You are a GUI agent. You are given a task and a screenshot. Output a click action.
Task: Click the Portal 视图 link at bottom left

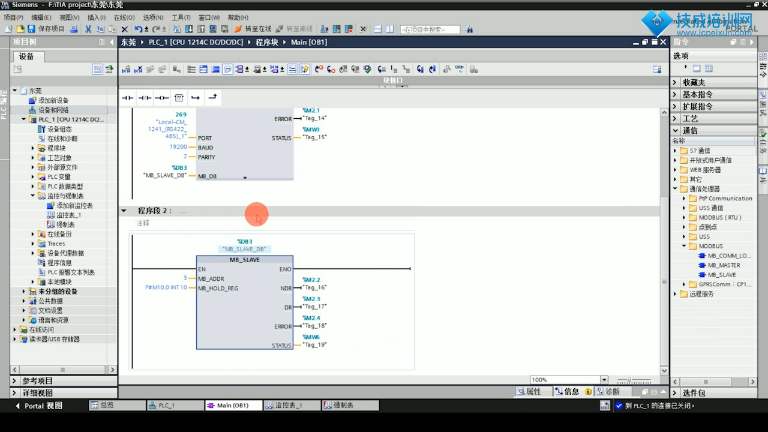pos(40,406)
